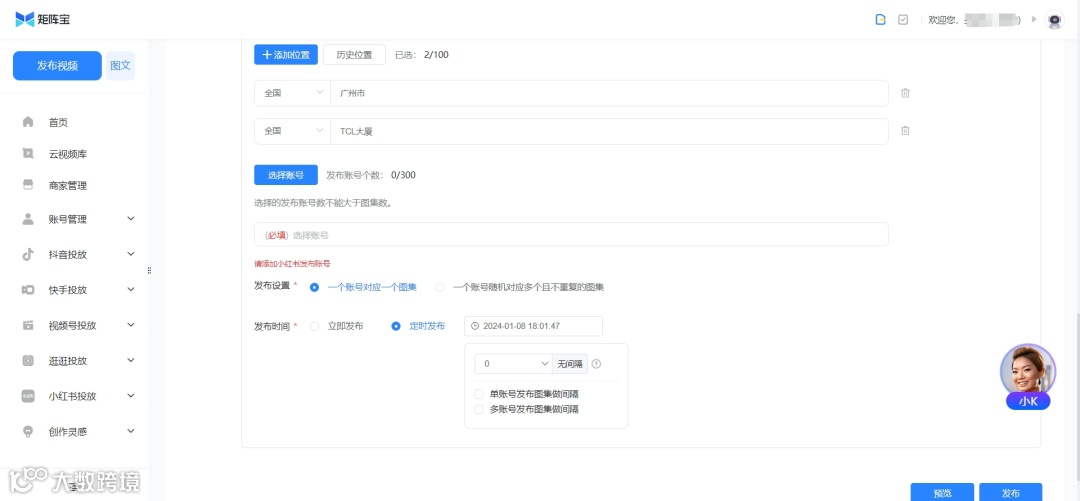Click the user avatar in header

[x=1055, y=20]
